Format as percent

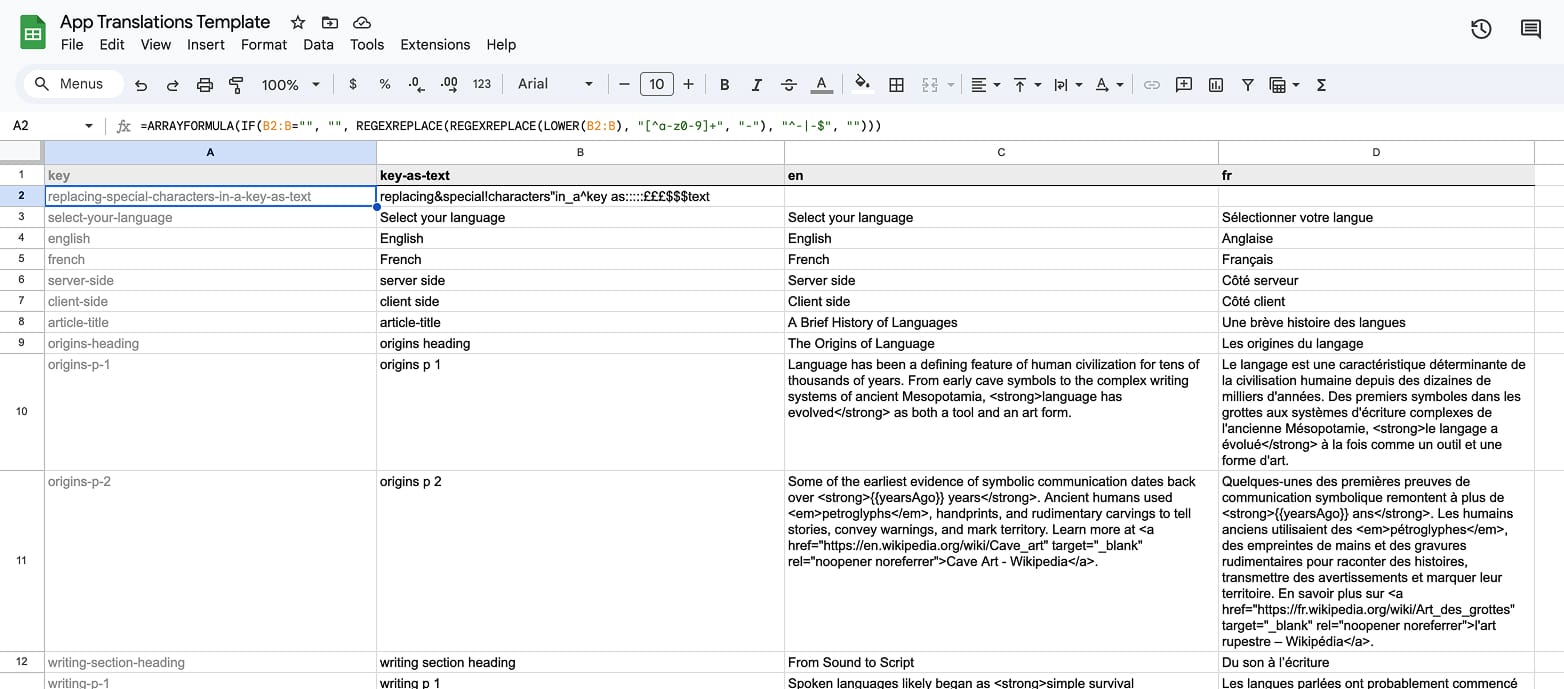tap(385, 85)
